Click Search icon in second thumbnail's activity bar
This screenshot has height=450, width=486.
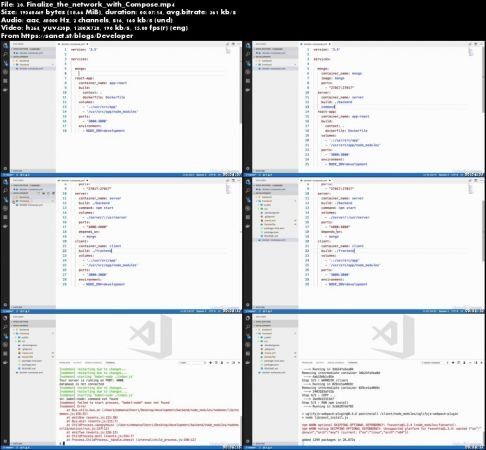point(248,54)
